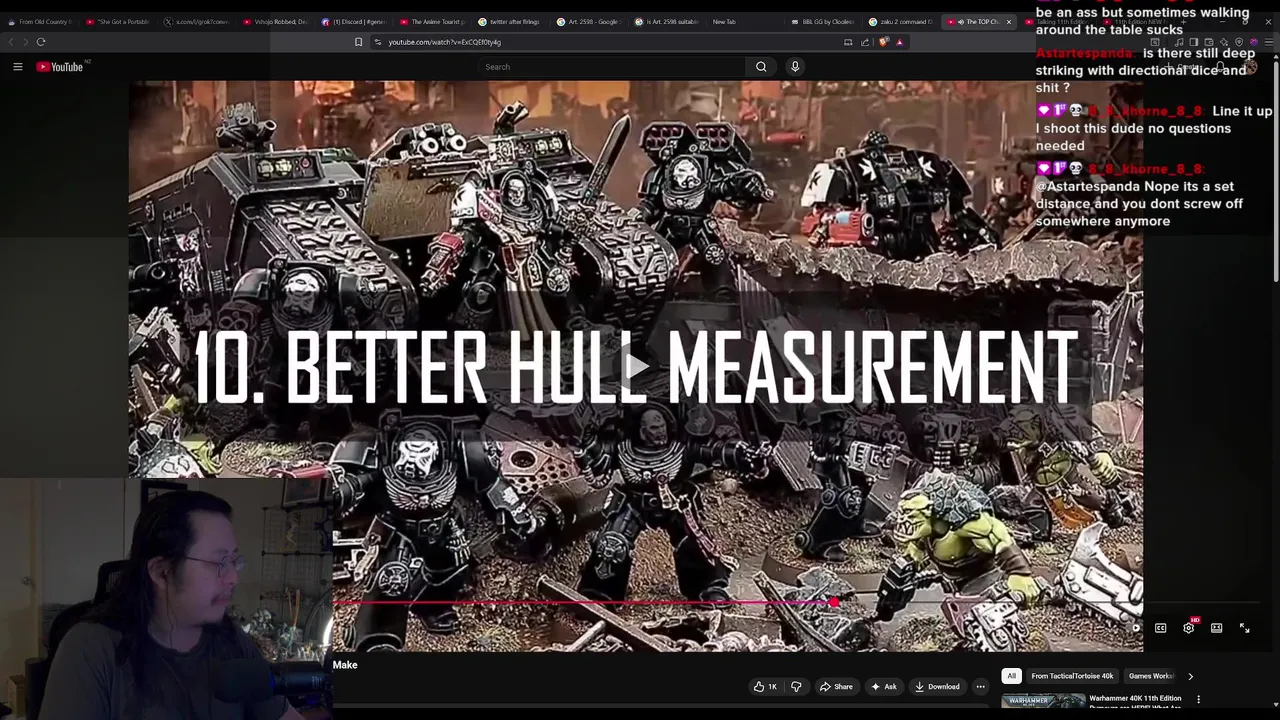Open the Brave shields lion icon

883,42
